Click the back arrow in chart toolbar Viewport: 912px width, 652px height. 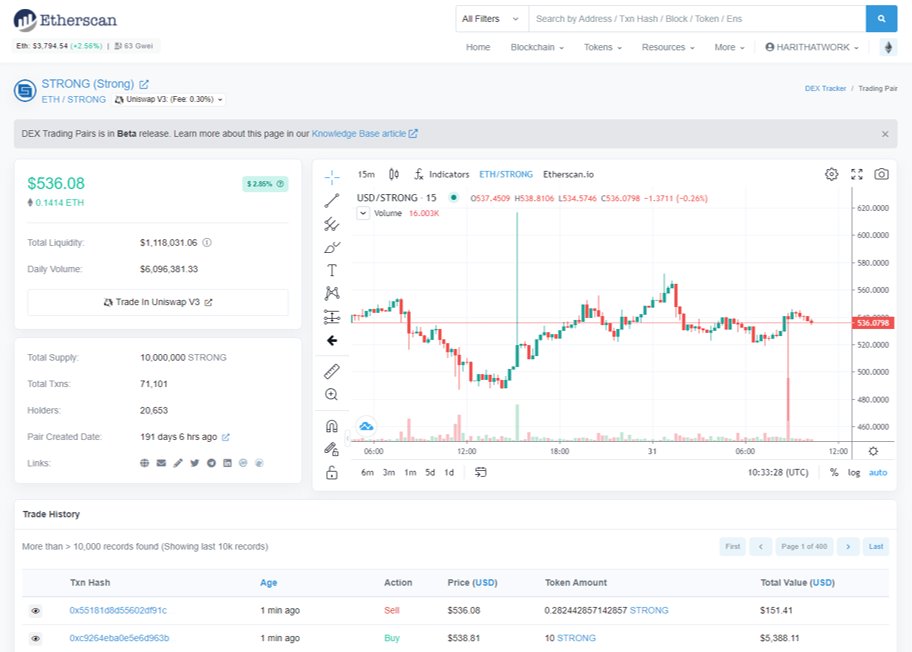coord(332,340)
